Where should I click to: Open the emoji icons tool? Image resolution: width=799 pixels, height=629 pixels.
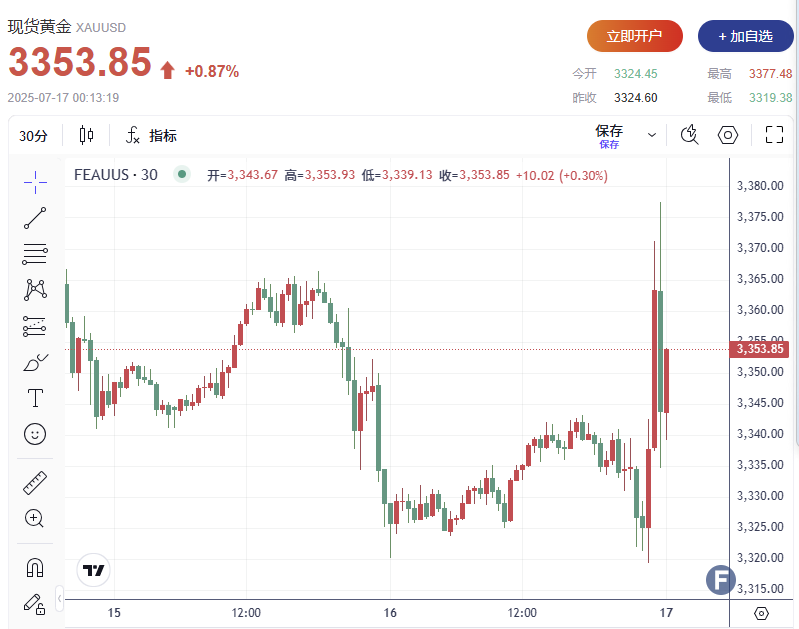(x=35, y=434)
